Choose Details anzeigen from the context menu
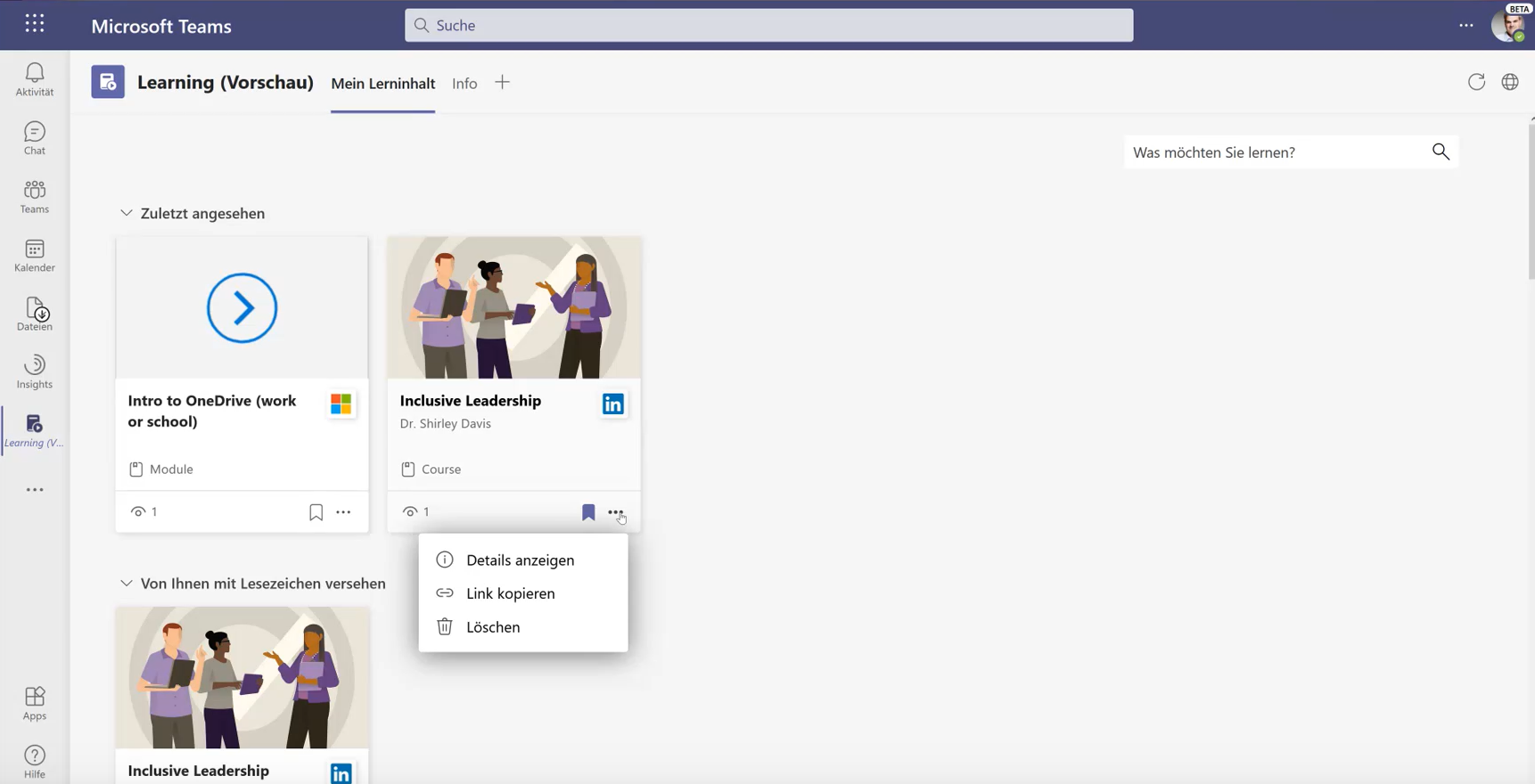This screenshot has width=1535, height=784. pyautogui.click(x=523, y=559)
